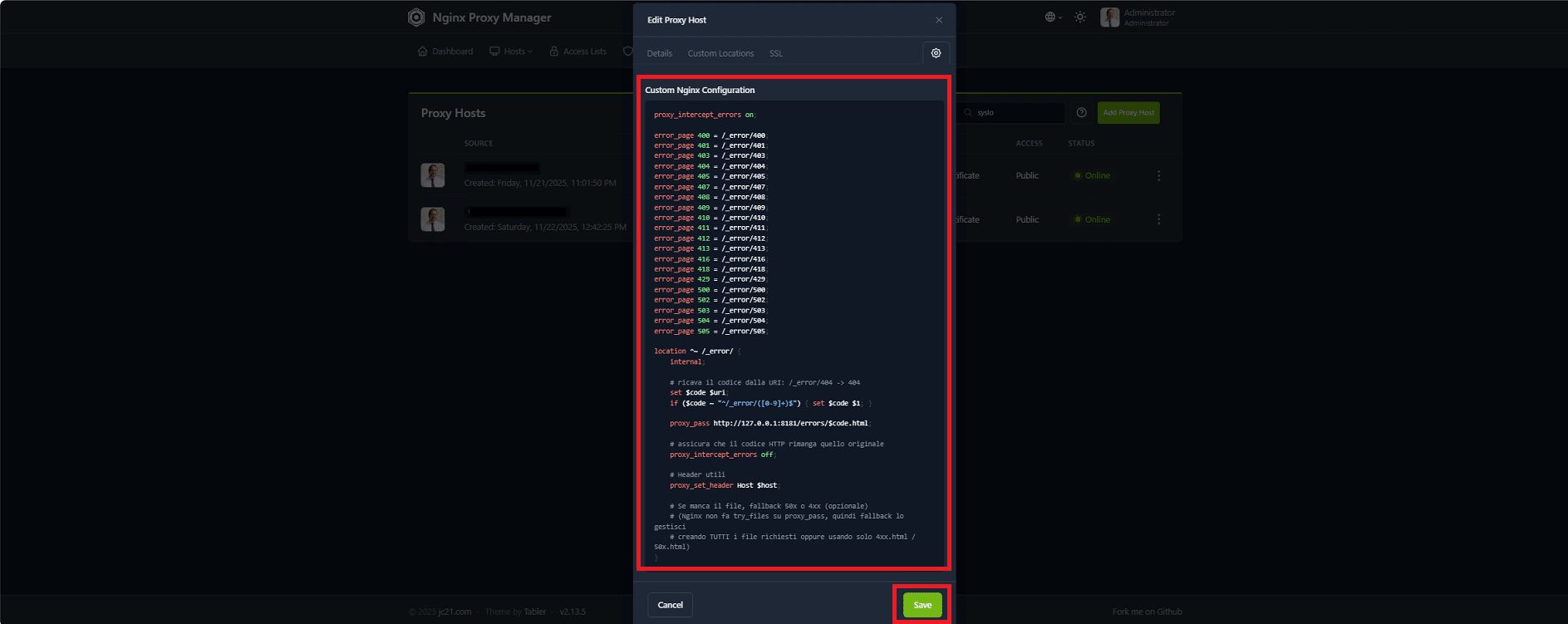Switch to the Custom Locations tab
This screenshot has height=624, width=1568.
click(x=720, y=53)
